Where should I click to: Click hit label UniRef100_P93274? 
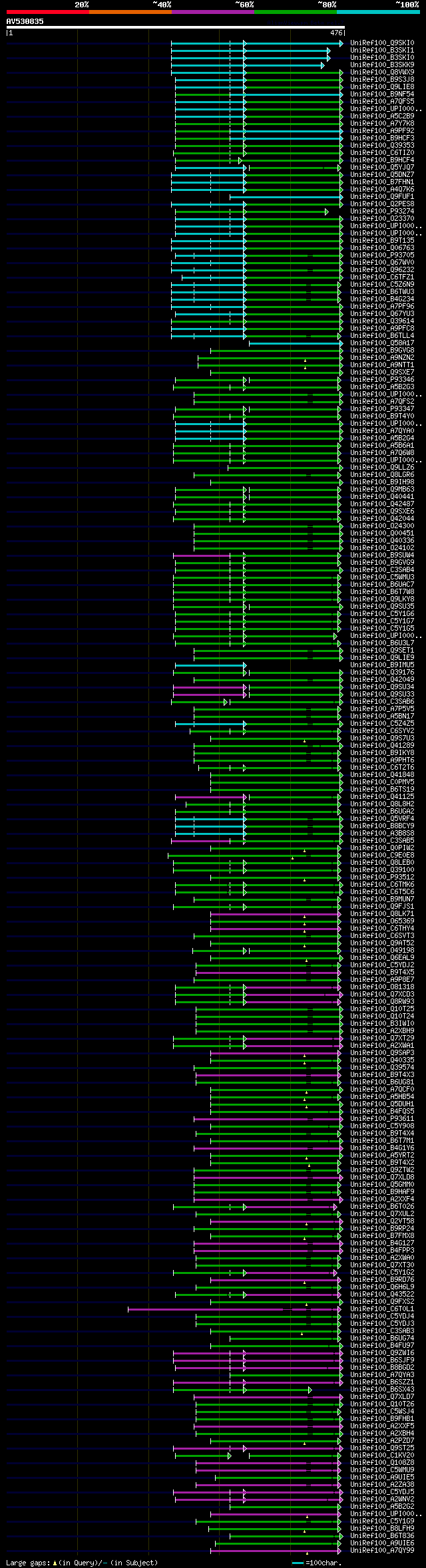(382, 212)
